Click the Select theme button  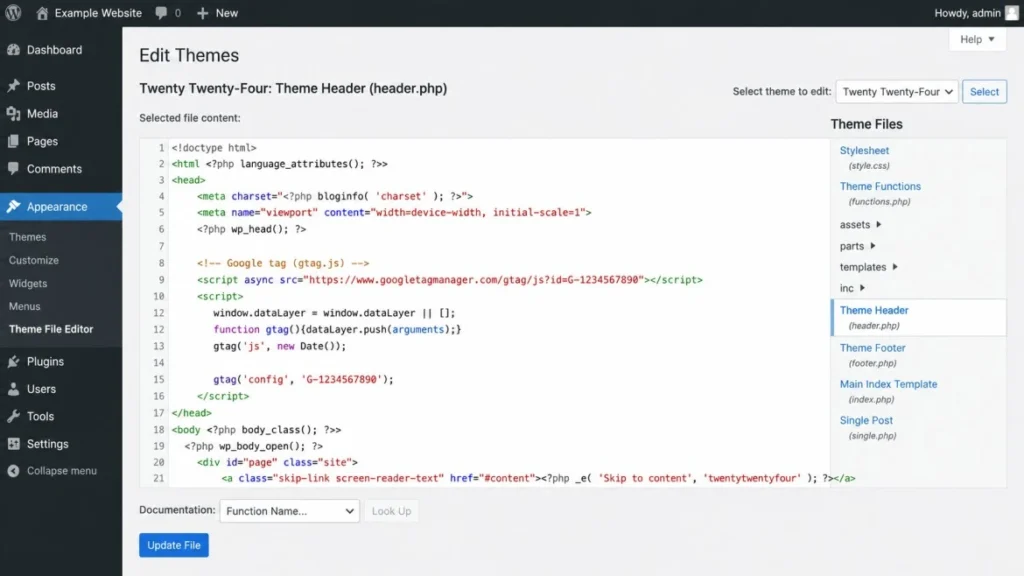click(984, 91)
